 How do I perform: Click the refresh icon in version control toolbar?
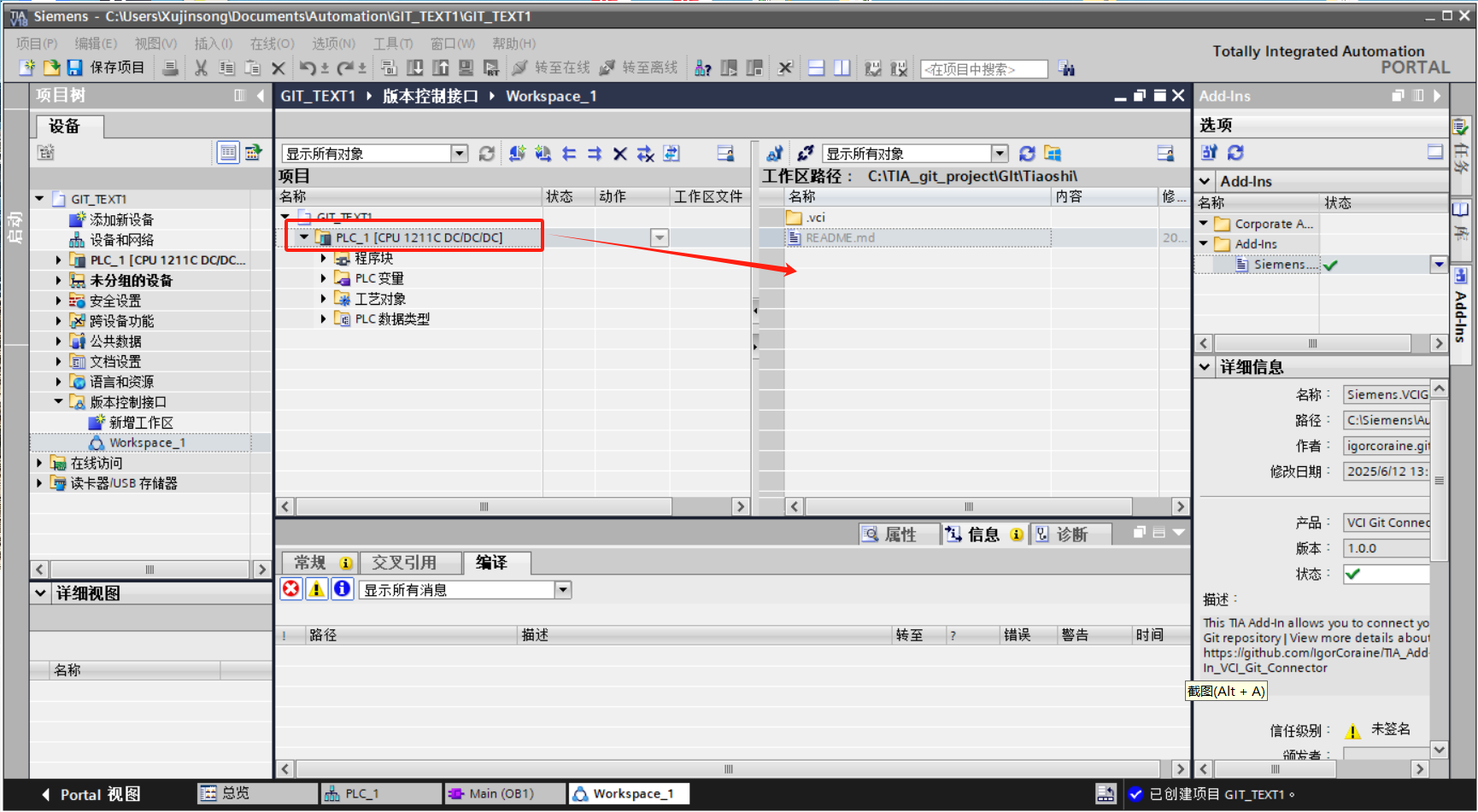point(486,153)
